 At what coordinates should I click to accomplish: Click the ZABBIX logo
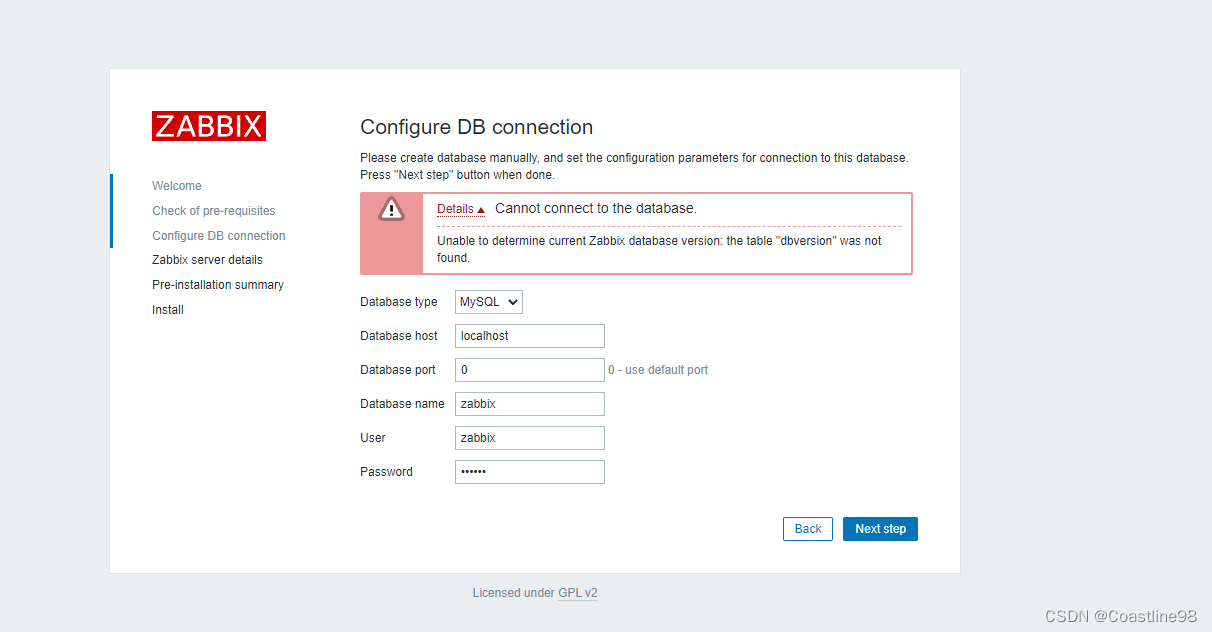click(208, 126)
